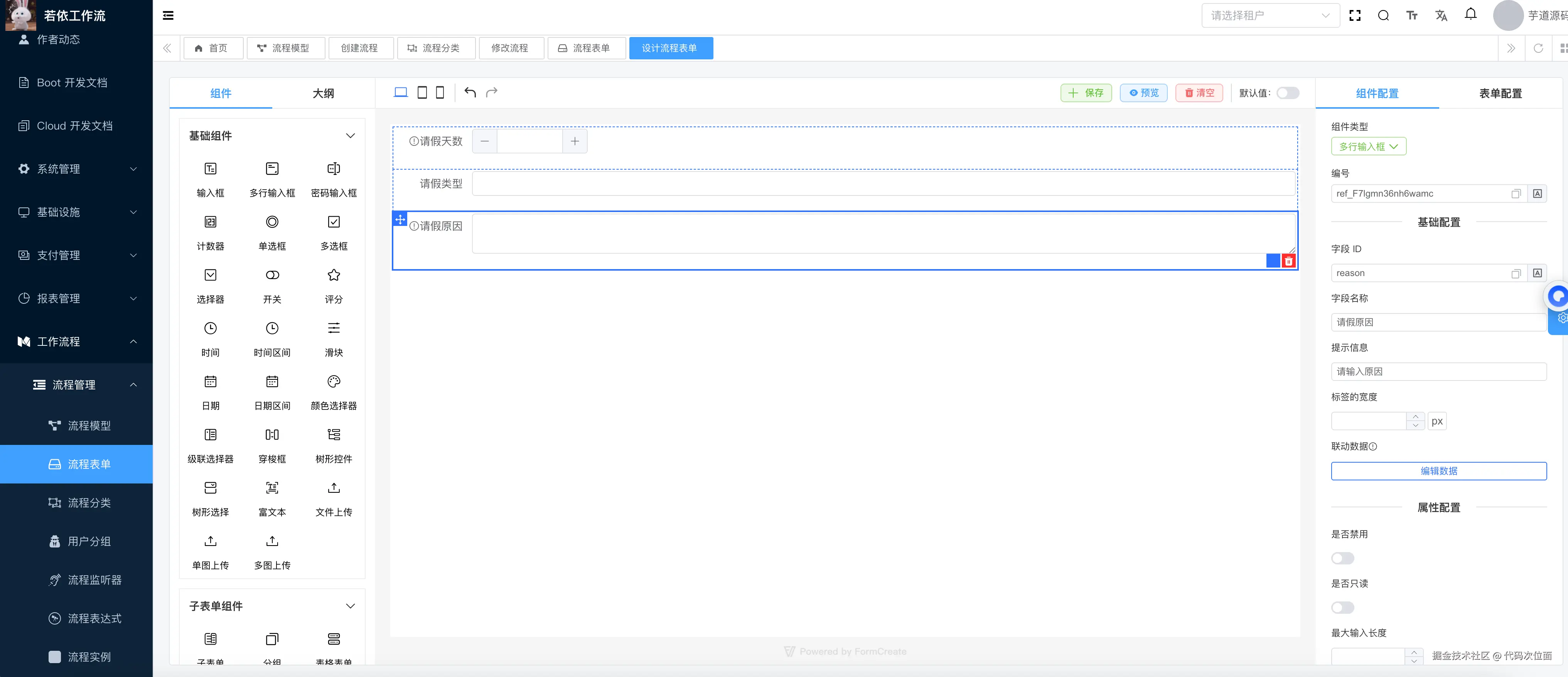This screenshot has height=677, width=1568.
Task: Pick the 评分 rating star component
Action: coord(334,276)
